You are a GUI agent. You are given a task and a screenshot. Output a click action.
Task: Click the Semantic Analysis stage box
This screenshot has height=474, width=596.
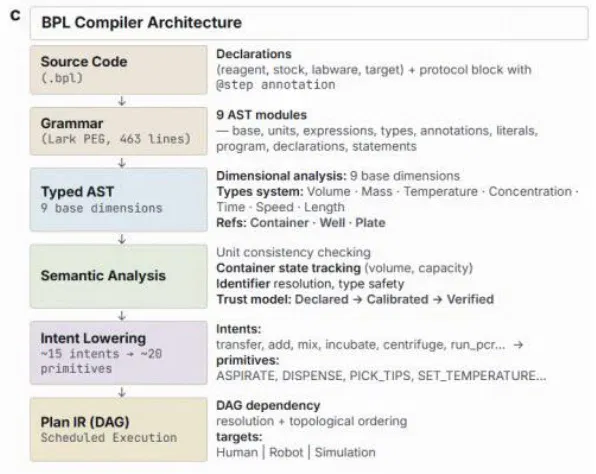point(119,276)
